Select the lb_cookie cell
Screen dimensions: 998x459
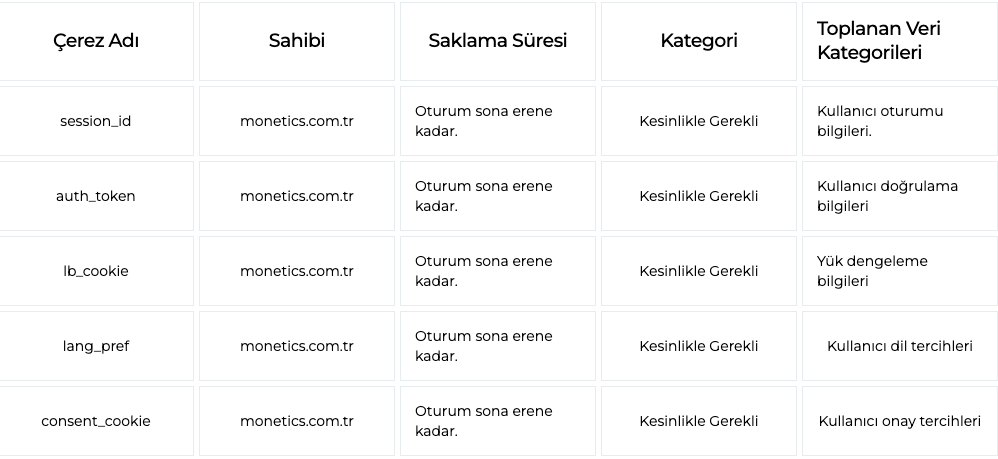click(95, 271)
